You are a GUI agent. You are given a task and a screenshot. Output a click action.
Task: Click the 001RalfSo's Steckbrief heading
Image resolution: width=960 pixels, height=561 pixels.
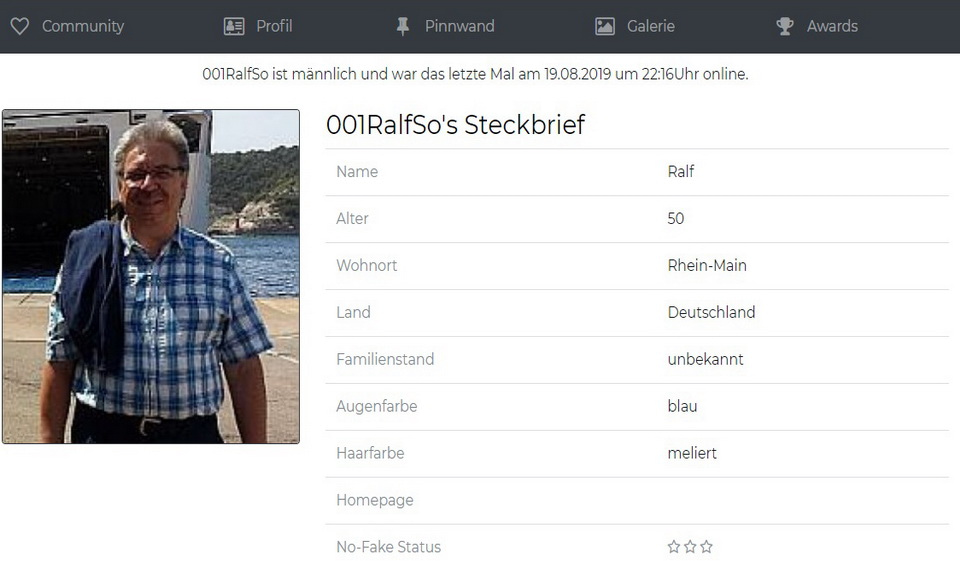(455, 125)
